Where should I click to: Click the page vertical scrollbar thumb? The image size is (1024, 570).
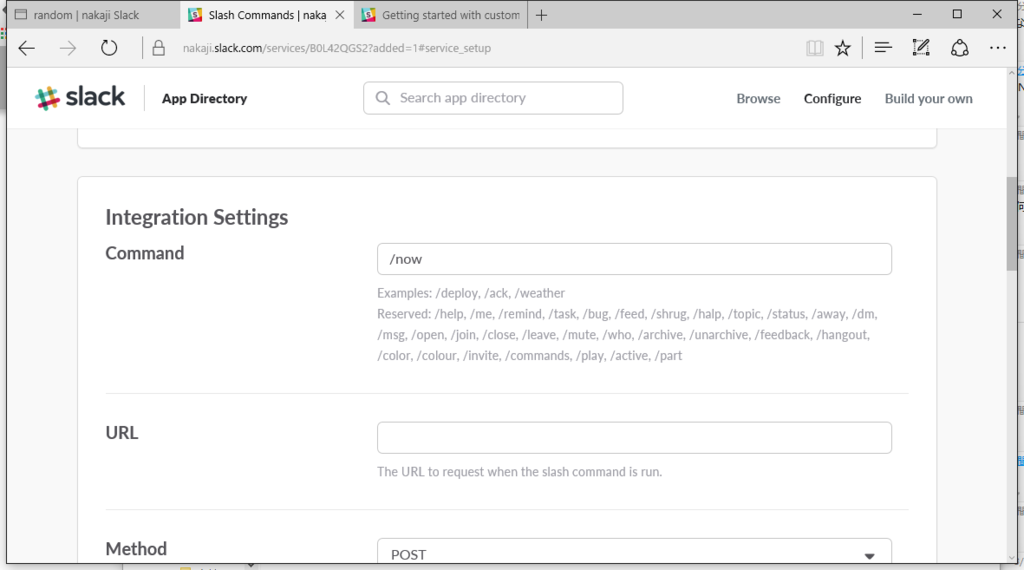pos(1012,224)
